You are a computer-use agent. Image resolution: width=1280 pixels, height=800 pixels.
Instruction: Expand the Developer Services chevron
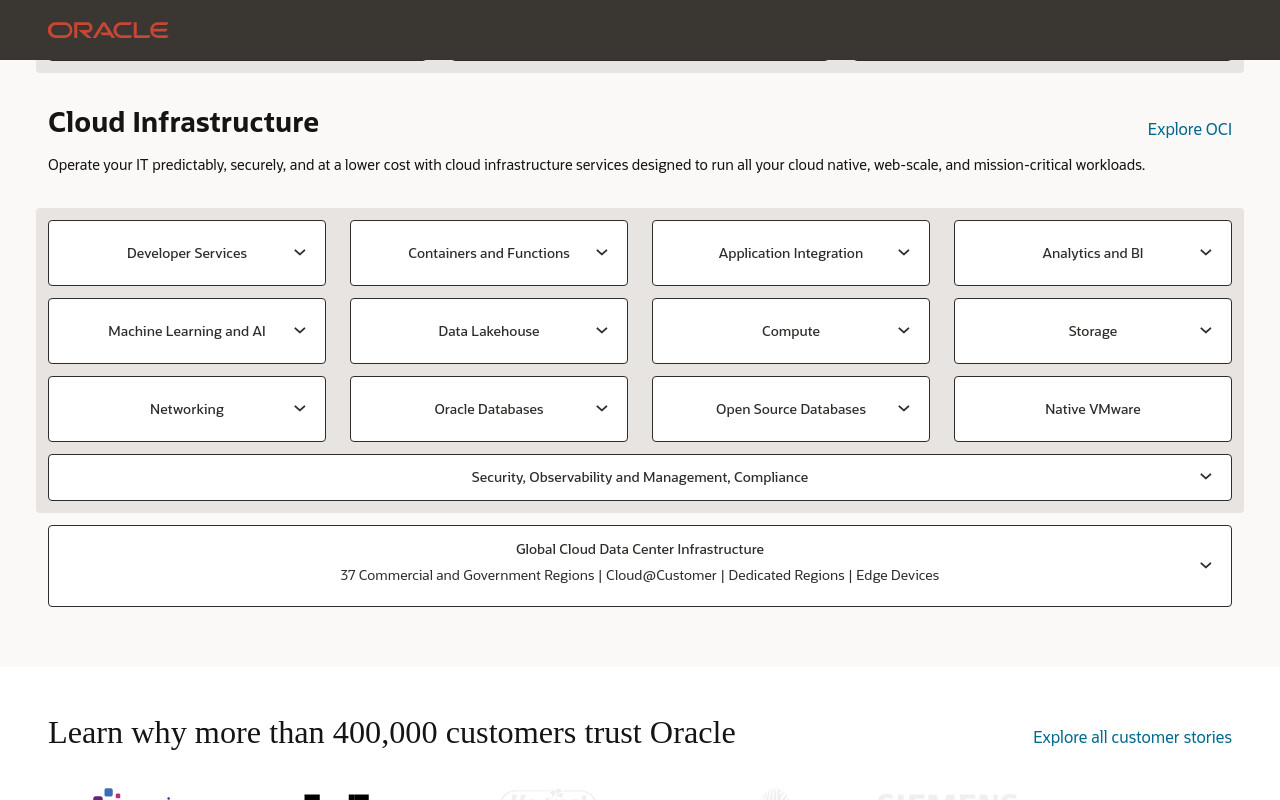[x=300, y=252]
